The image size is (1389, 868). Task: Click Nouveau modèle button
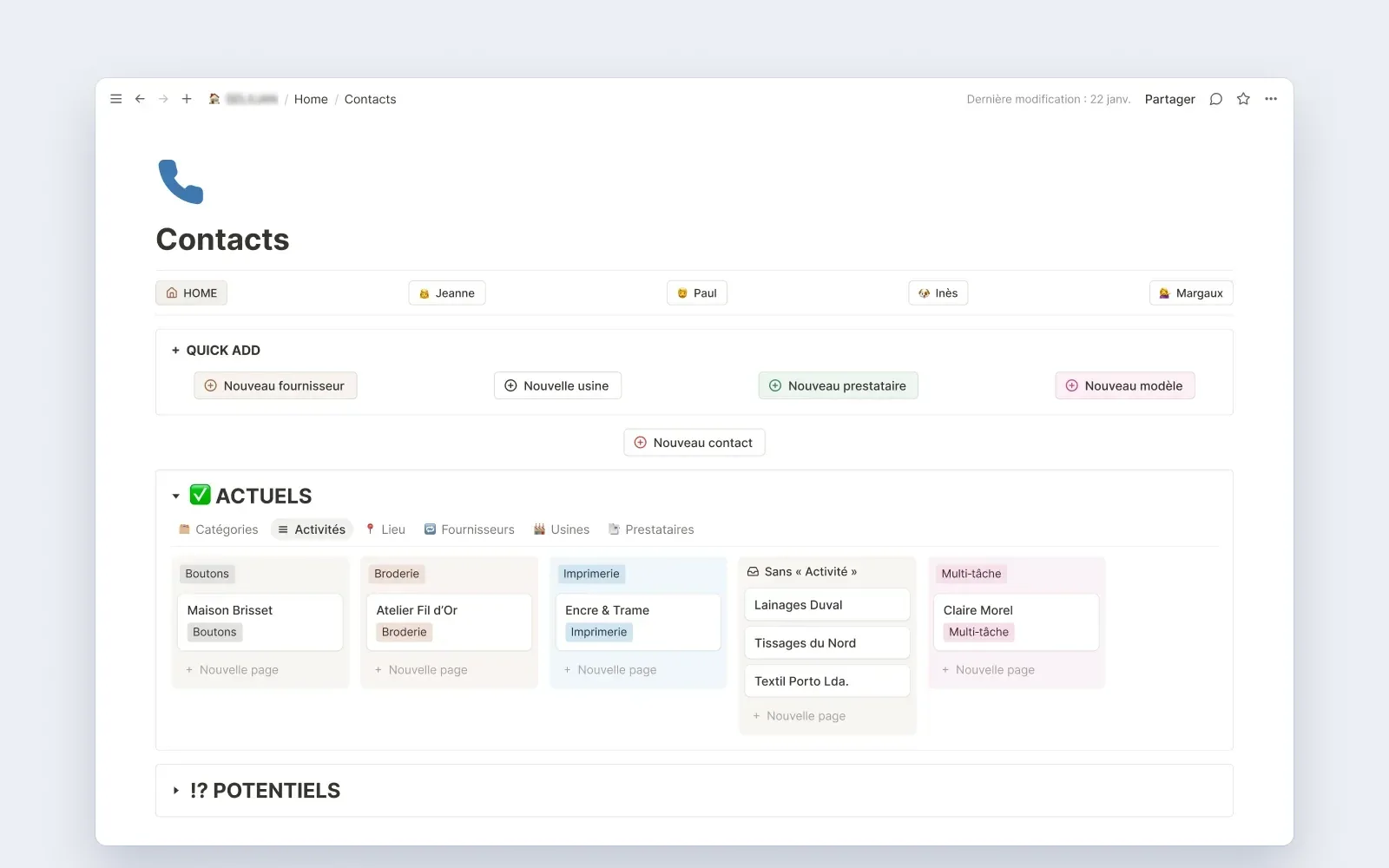pyautogui.click(x=1125, y=386)
